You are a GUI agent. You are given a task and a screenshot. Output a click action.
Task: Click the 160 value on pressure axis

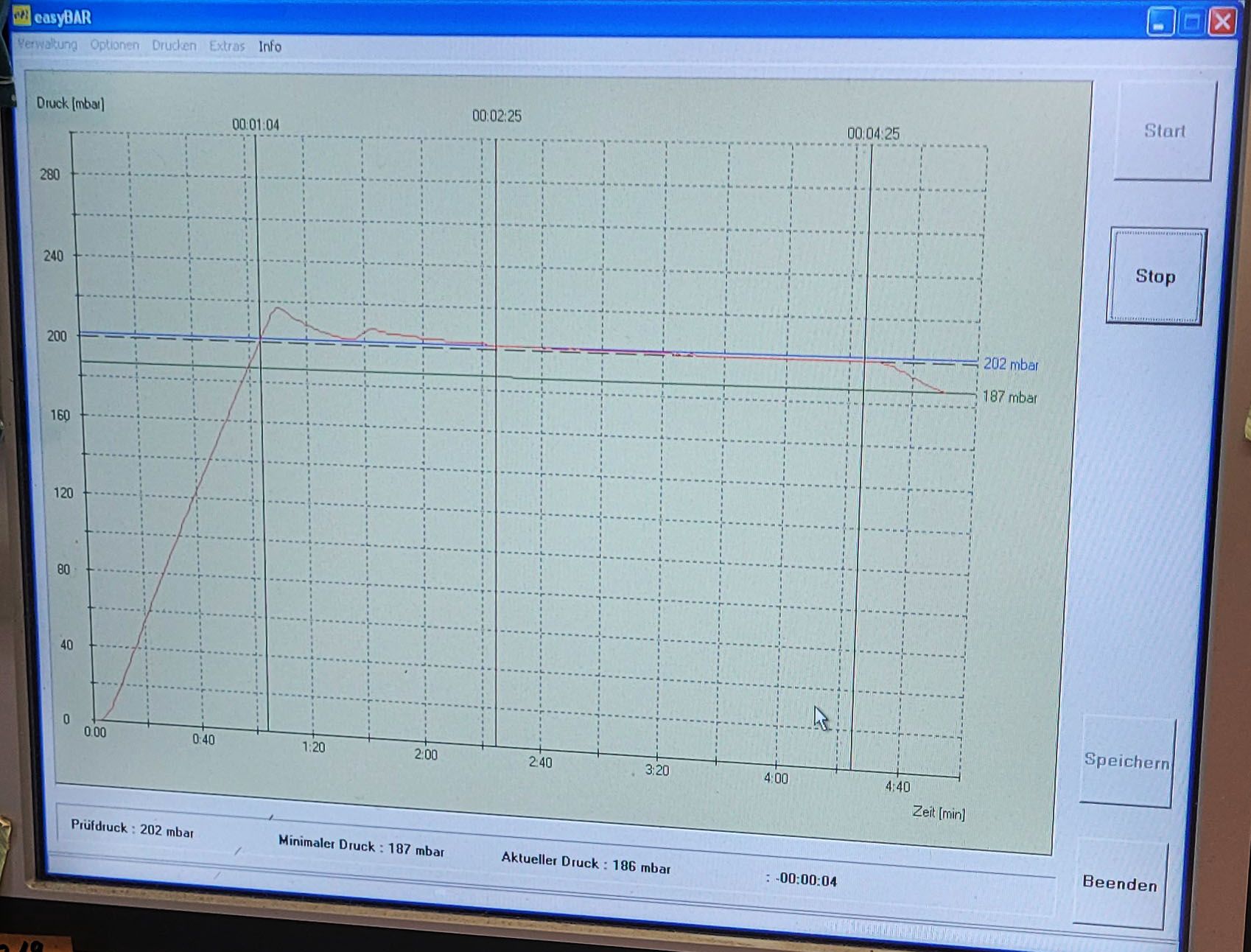click(60, 416)
